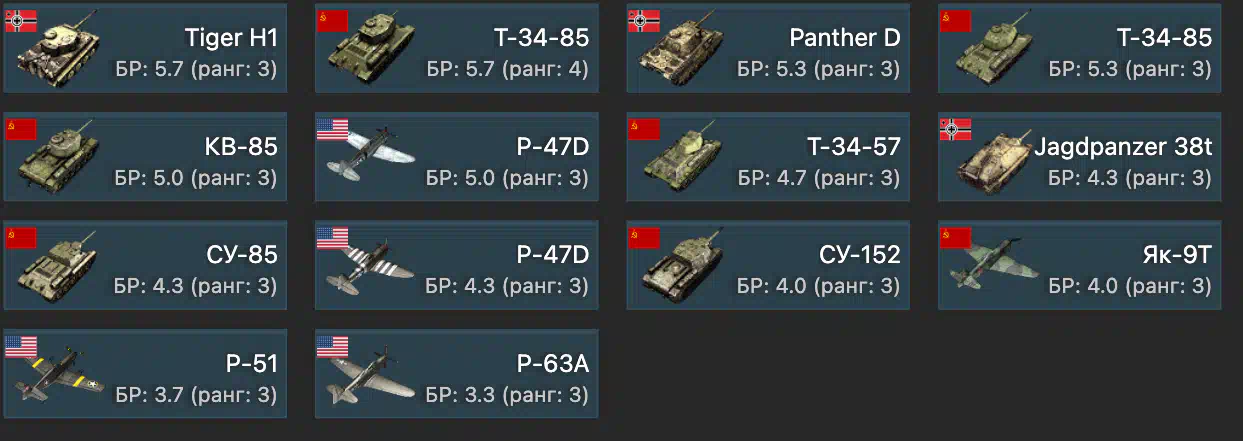Click the Soviet flag on СУ-85 card

pos(21,238)
